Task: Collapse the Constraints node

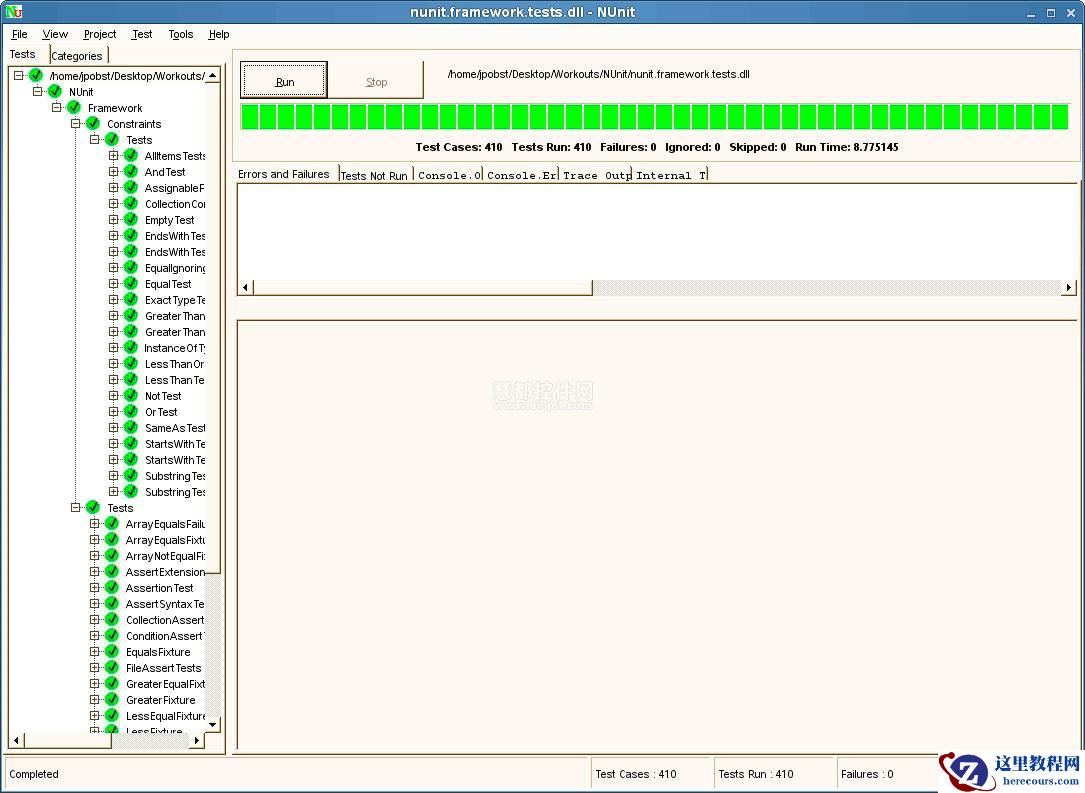Action: [76, 124]
